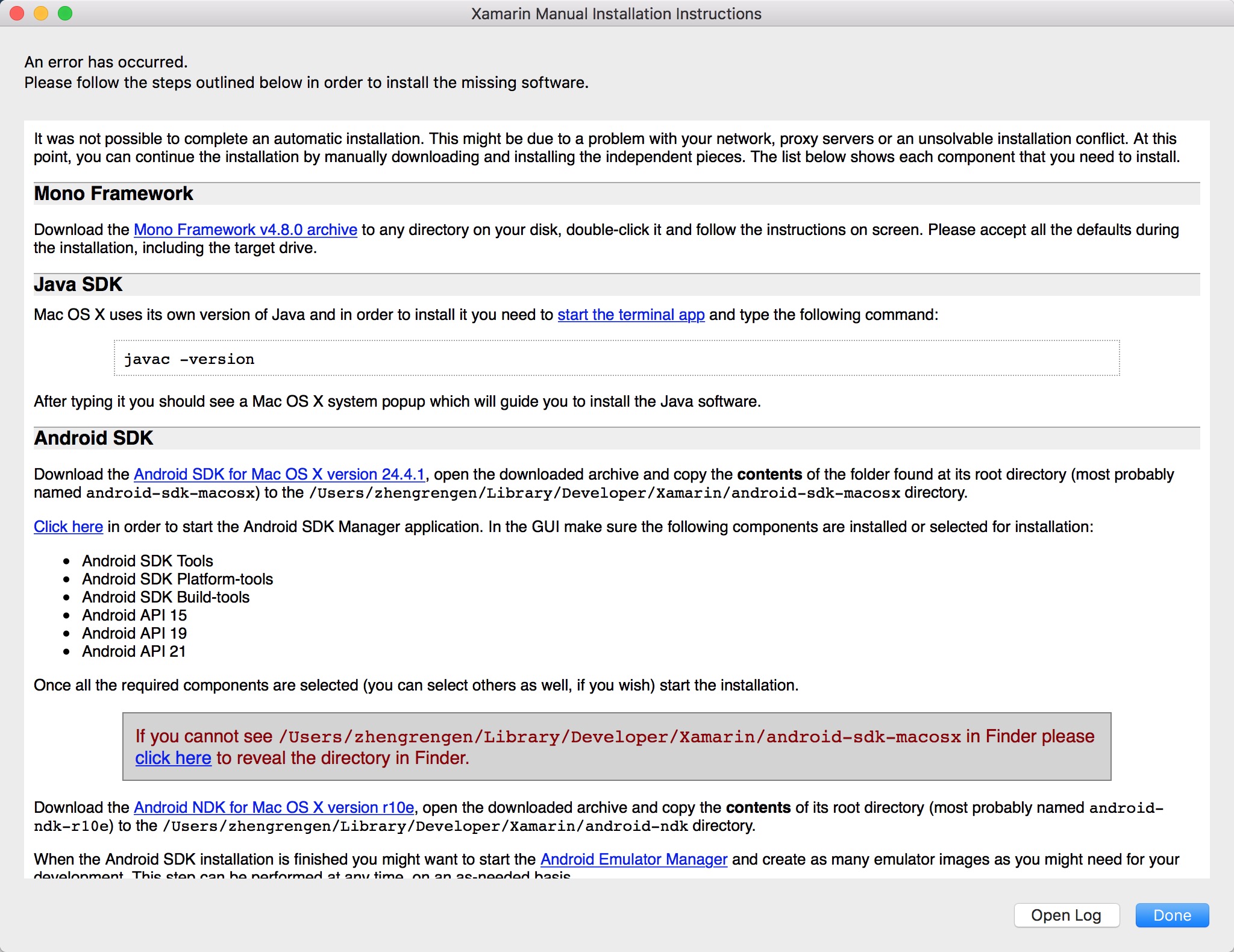This screenshot has width=1234, height=952.
Task: Maximize the window with the green button
Action: click(x=65, y=13)
